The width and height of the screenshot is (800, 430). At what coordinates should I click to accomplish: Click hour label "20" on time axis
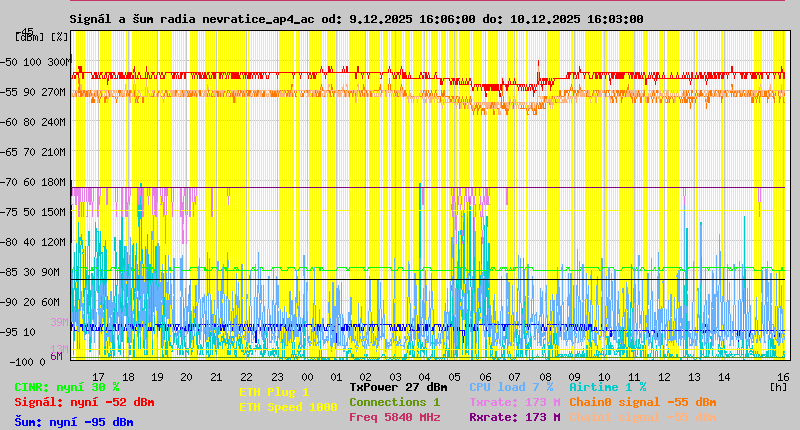[186, 377]
